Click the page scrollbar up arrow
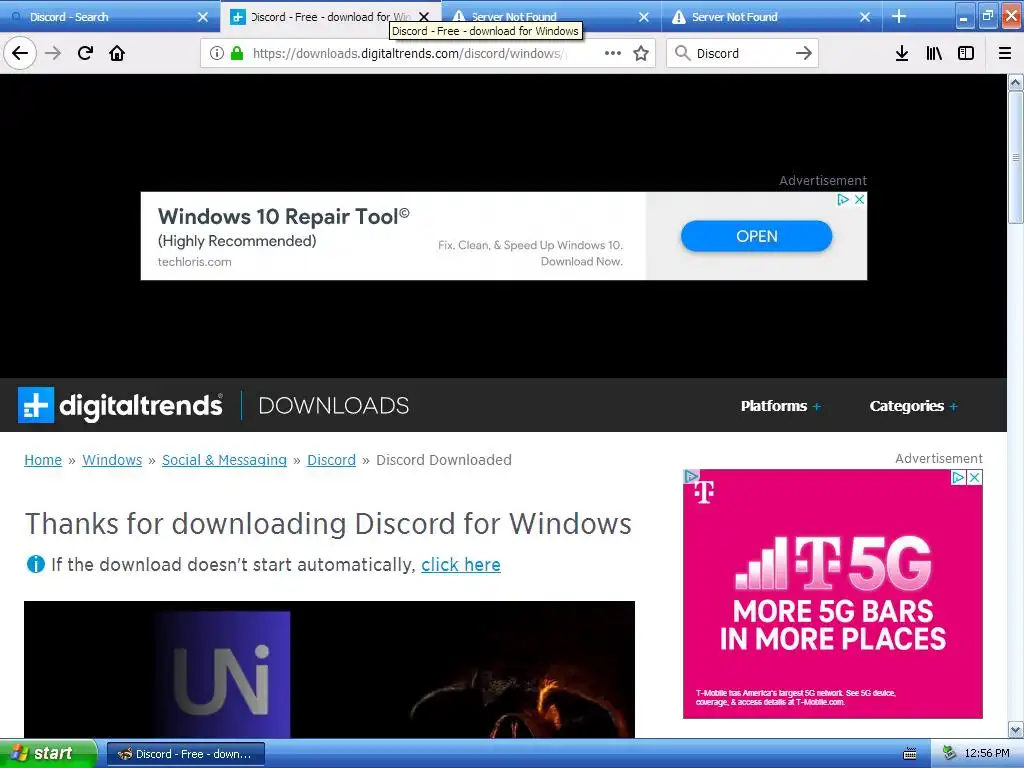Viewport: 1024px width, 768px height. click(x=1015, y=82)
